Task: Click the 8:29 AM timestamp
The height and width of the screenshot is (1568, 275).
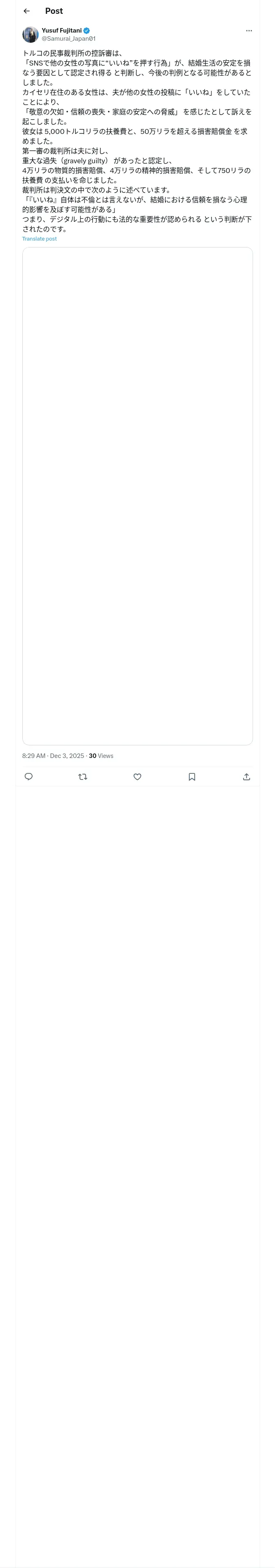Action: [33, 756]
